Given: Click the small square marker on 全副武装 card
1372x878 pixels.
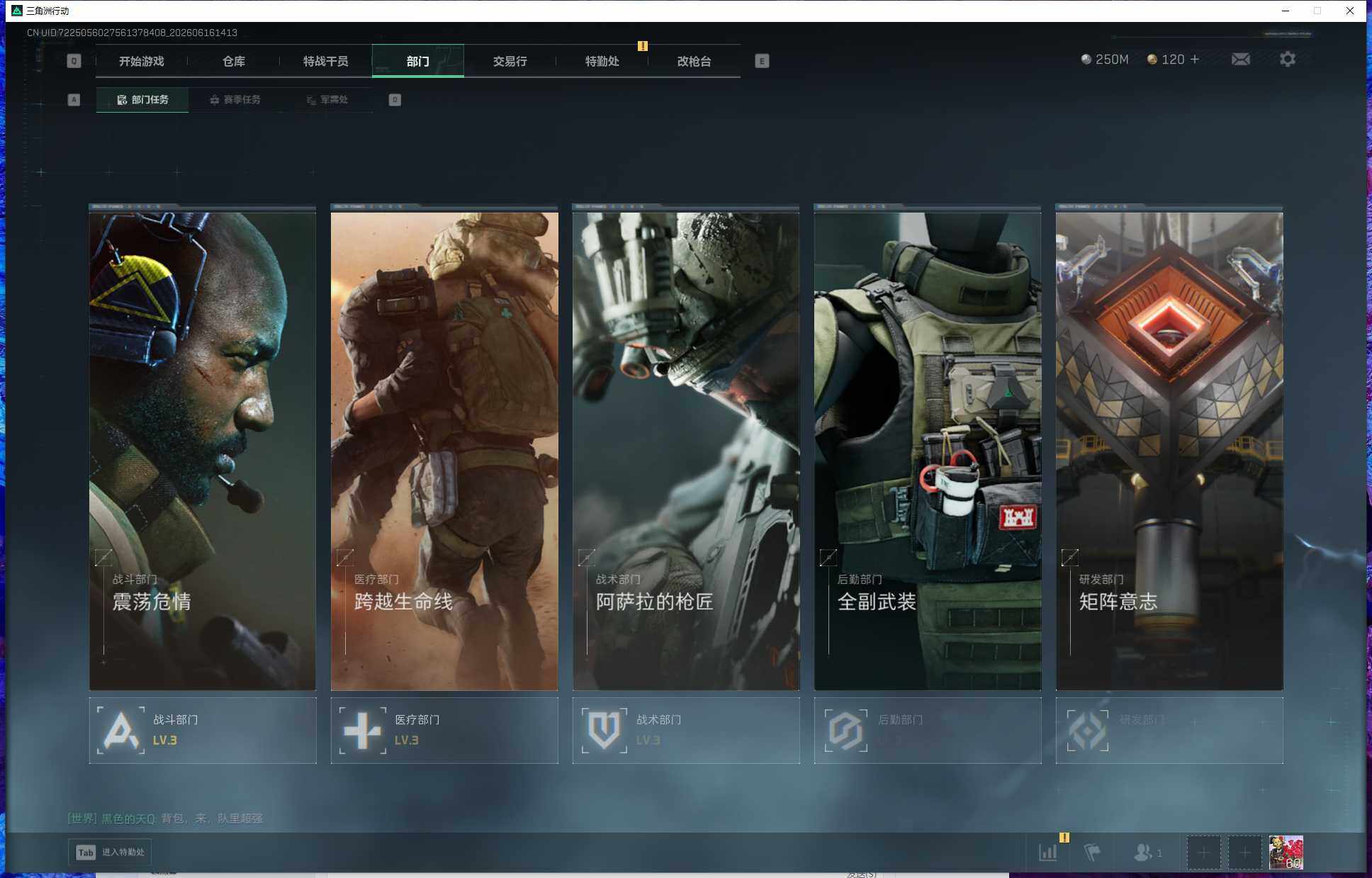Looking at the screenshot, I should 828,558.
